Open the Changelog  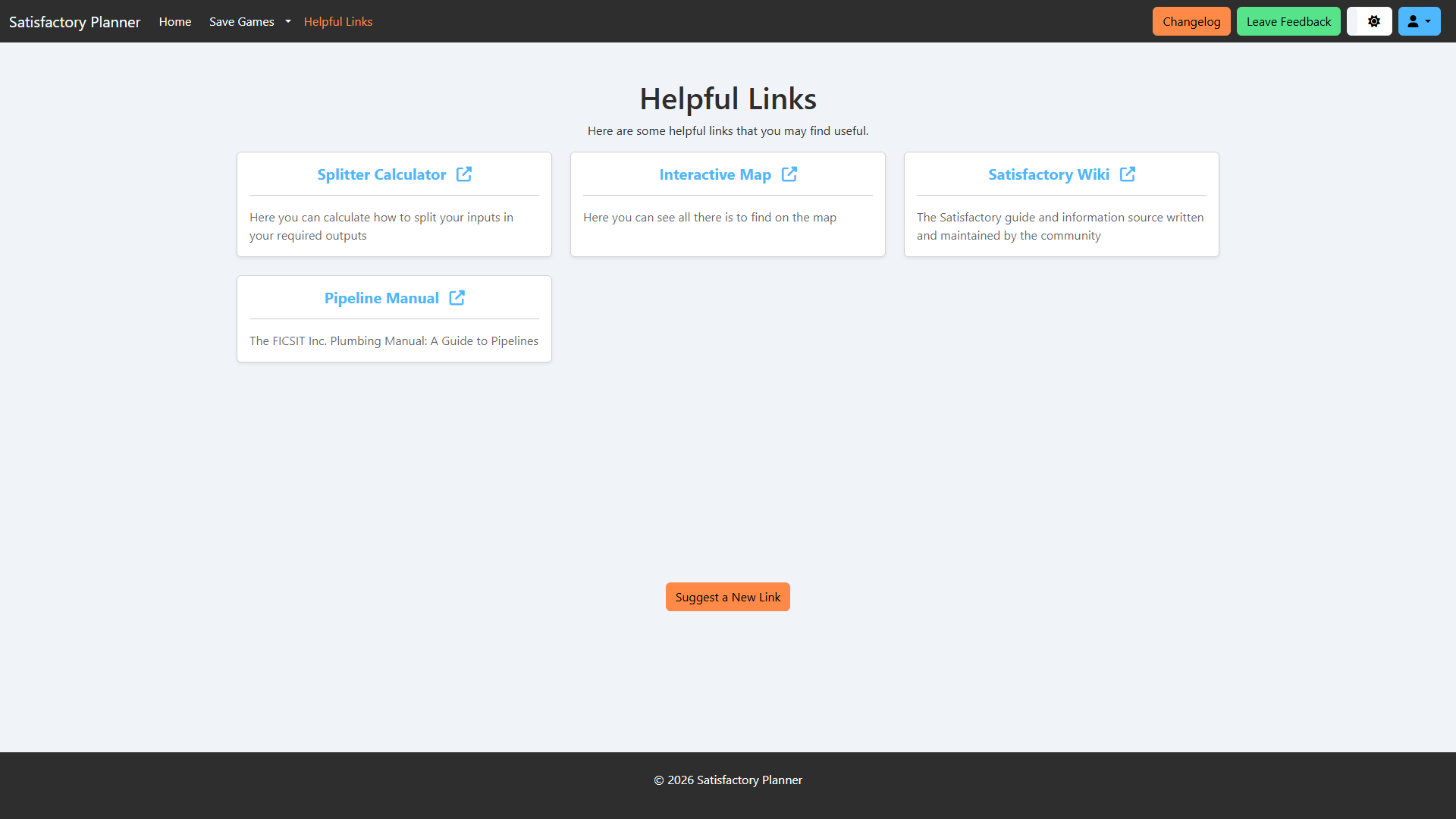1191,20
